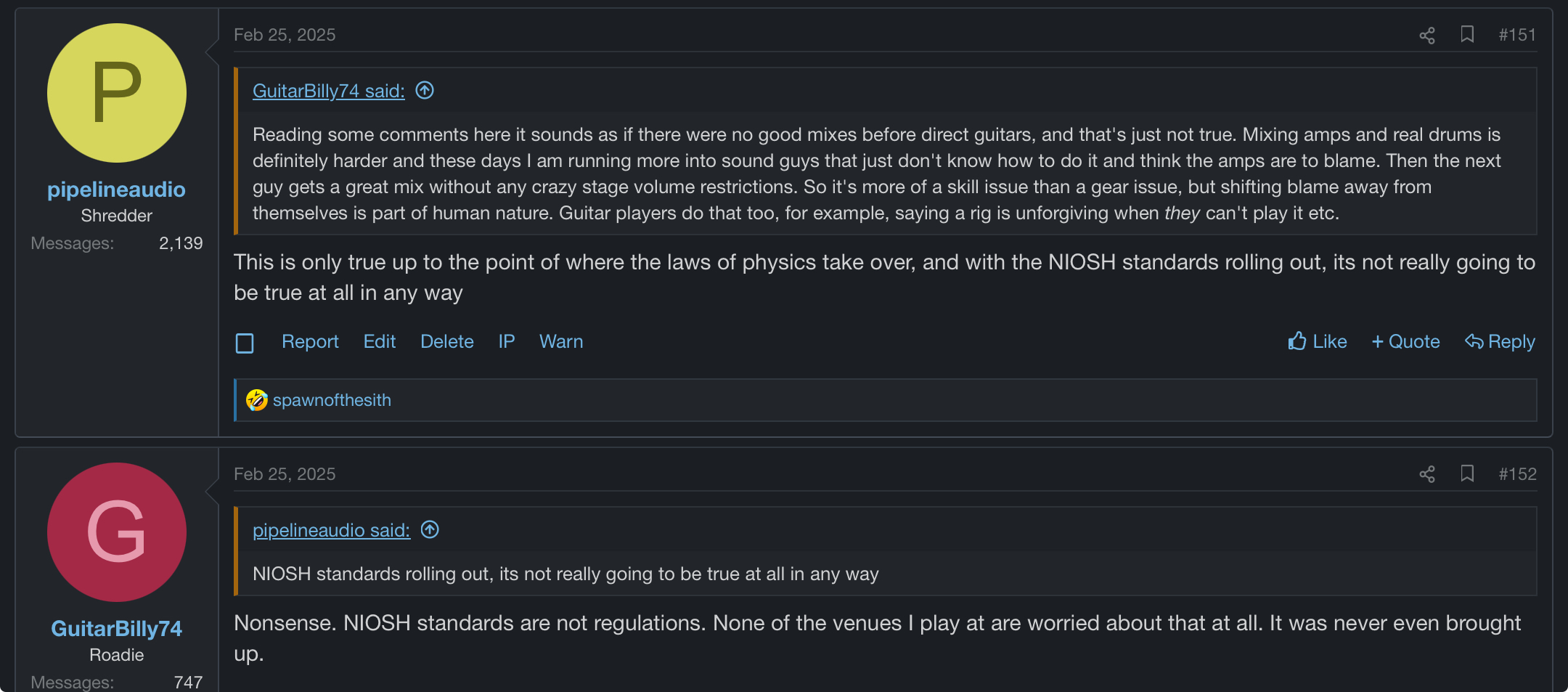Click Reply on post #151
The width and height of the screenshot is (1568, 692).
tap(1500, 341)
